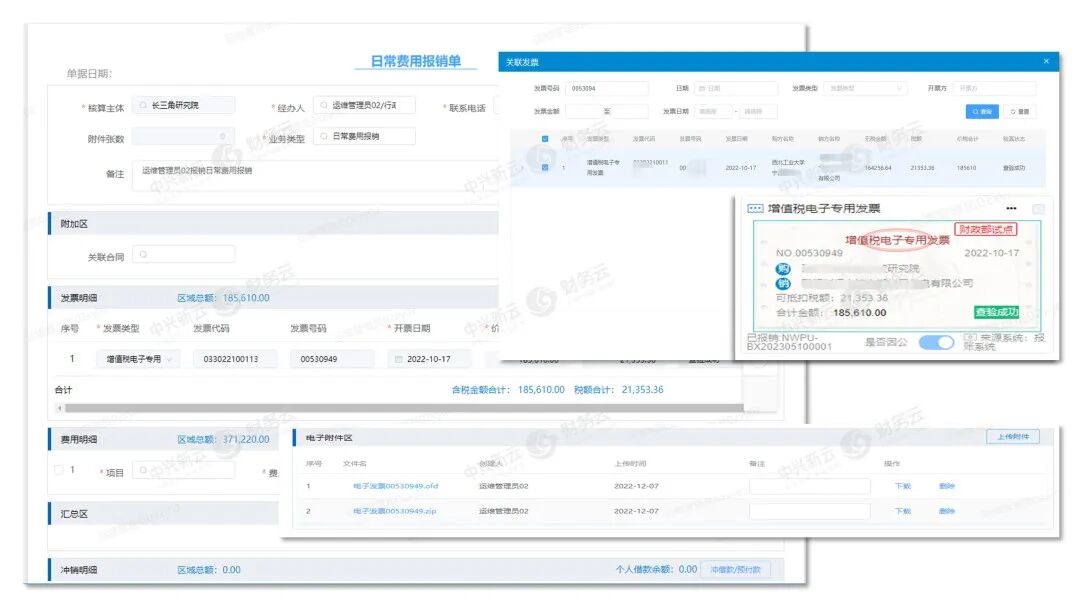Click the search icon in 关联合同 field

point(143,255)
